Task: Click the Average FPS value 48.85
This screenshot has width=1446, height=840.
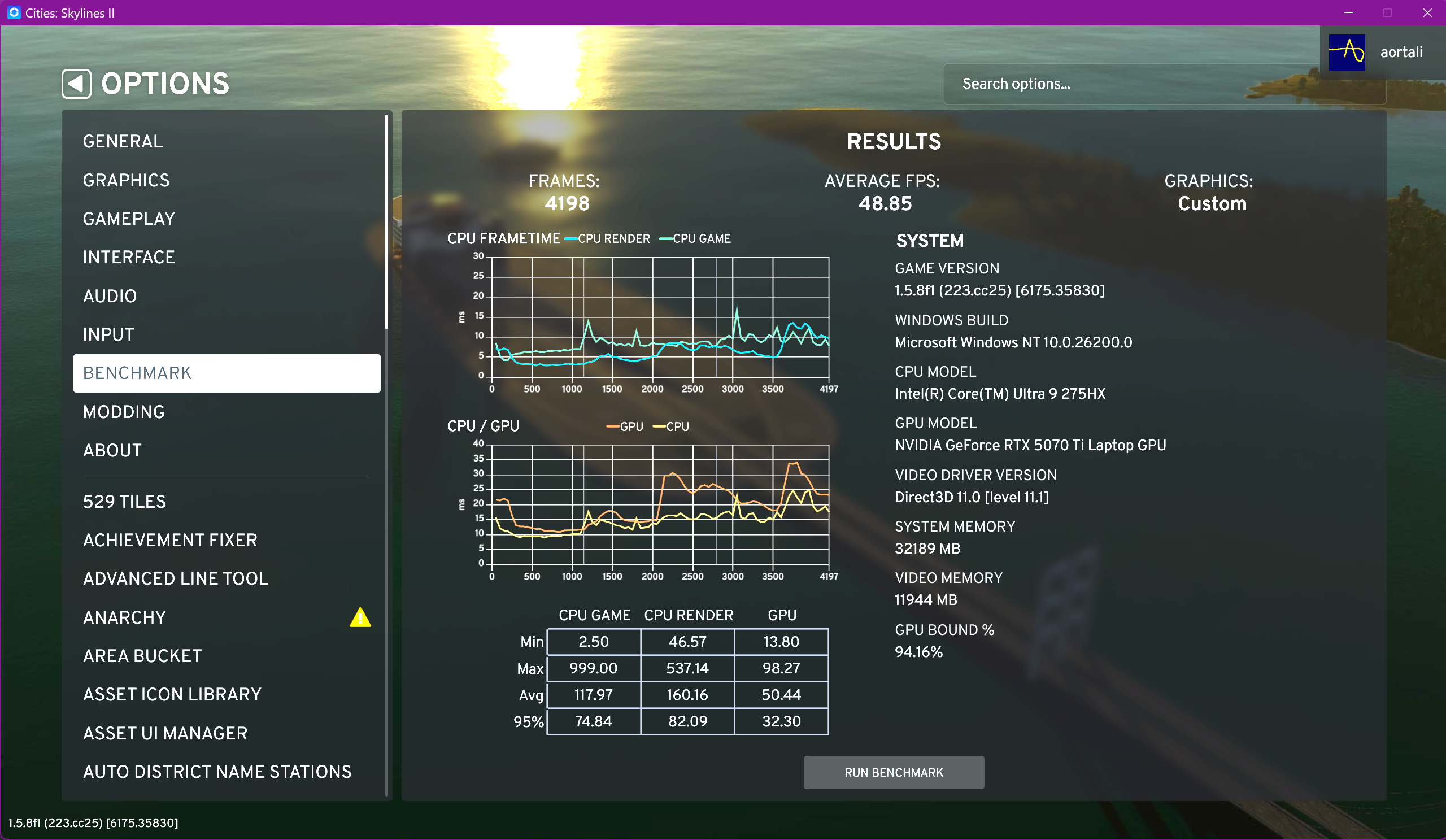Action: pyautogui.click(x=885, y=204)
